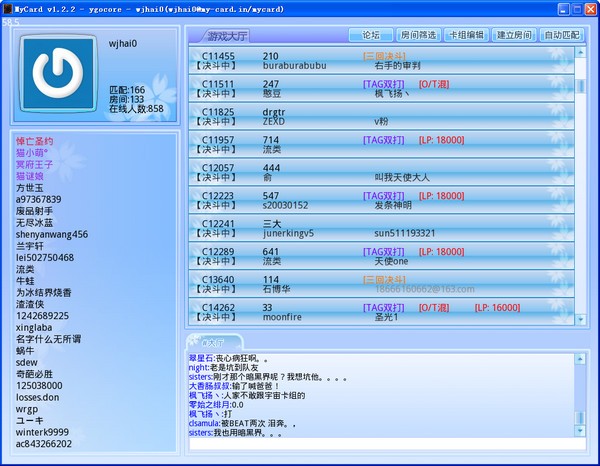
Task: Select room C11957 row
Action: (x=382, y=145)
